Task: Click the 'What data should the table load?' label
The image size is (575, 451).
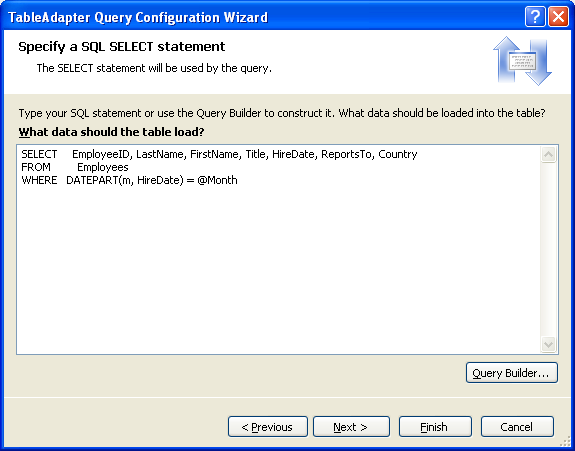Action: pyautogui.click(x=111, y=132)
